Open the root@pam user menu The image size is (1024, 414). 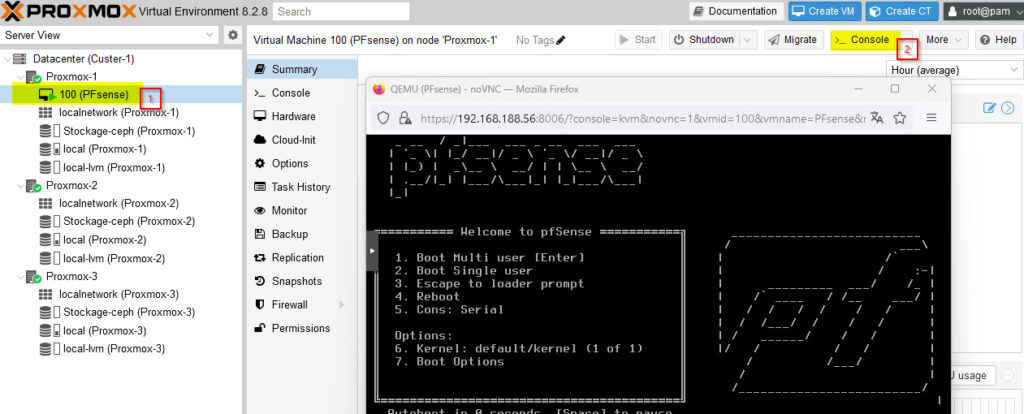984,11
